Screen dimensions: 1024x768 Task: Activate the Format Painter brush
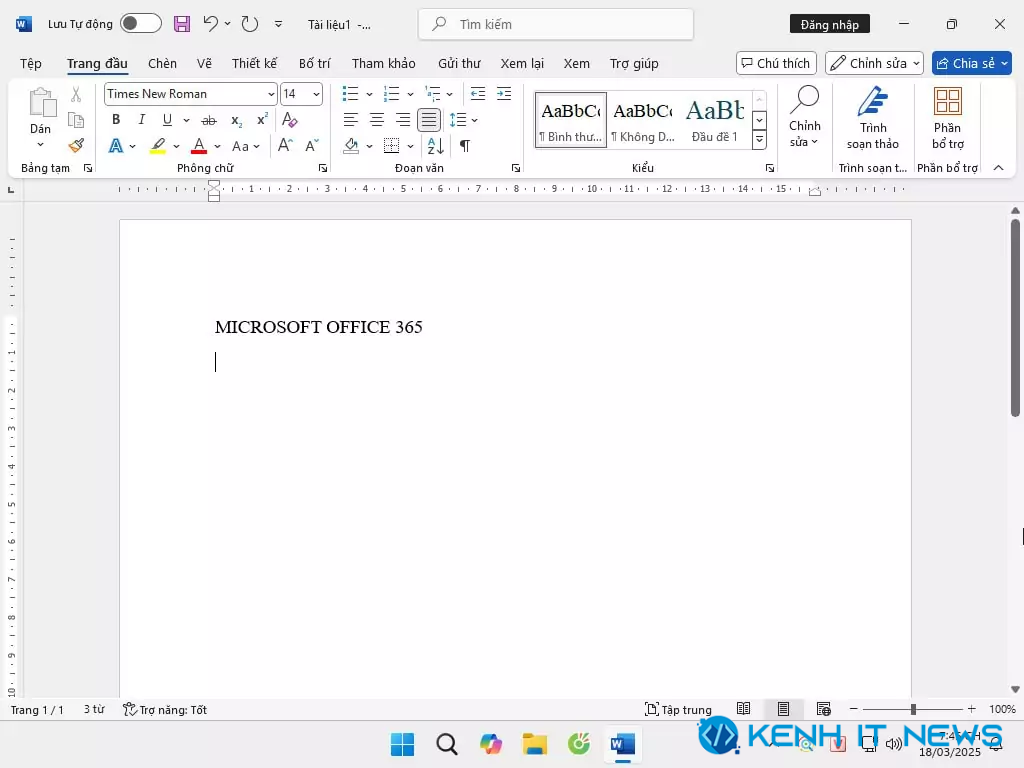coord(76,145)
